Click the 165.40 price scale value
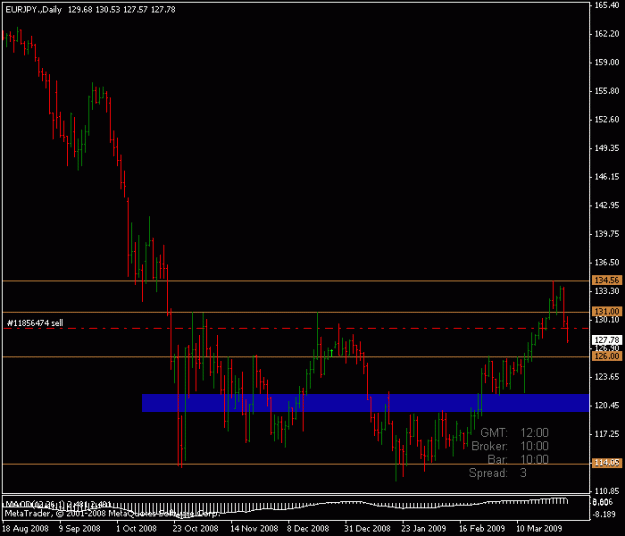This screenshot has width=625, height=536. 607,5
